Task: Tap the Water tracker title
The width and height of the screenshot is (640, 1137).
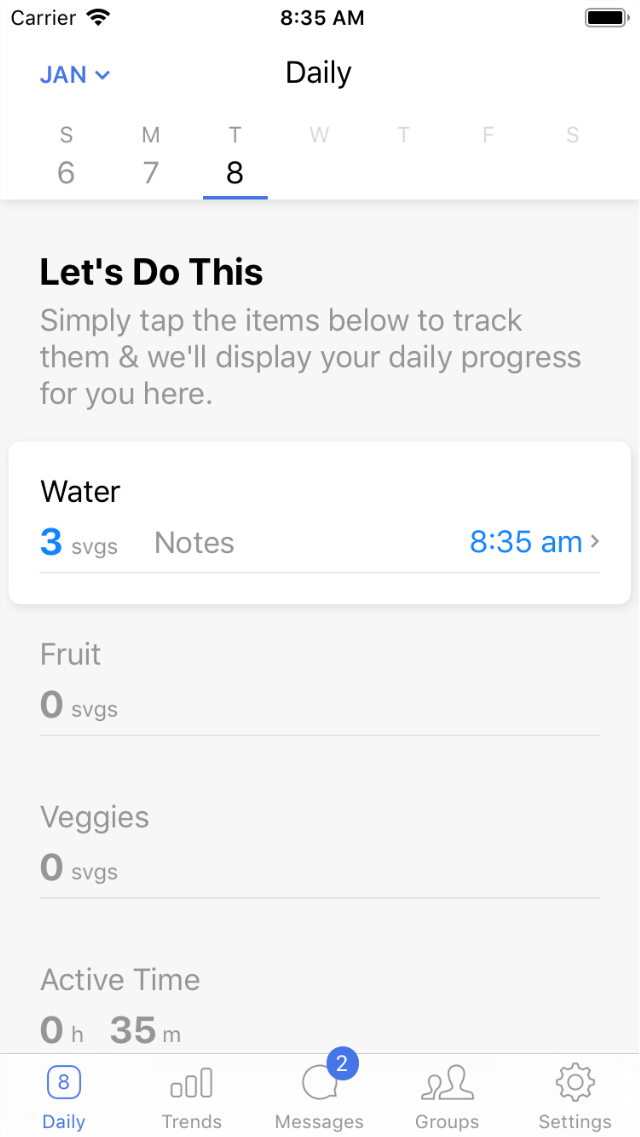Action: click(80, 491)
